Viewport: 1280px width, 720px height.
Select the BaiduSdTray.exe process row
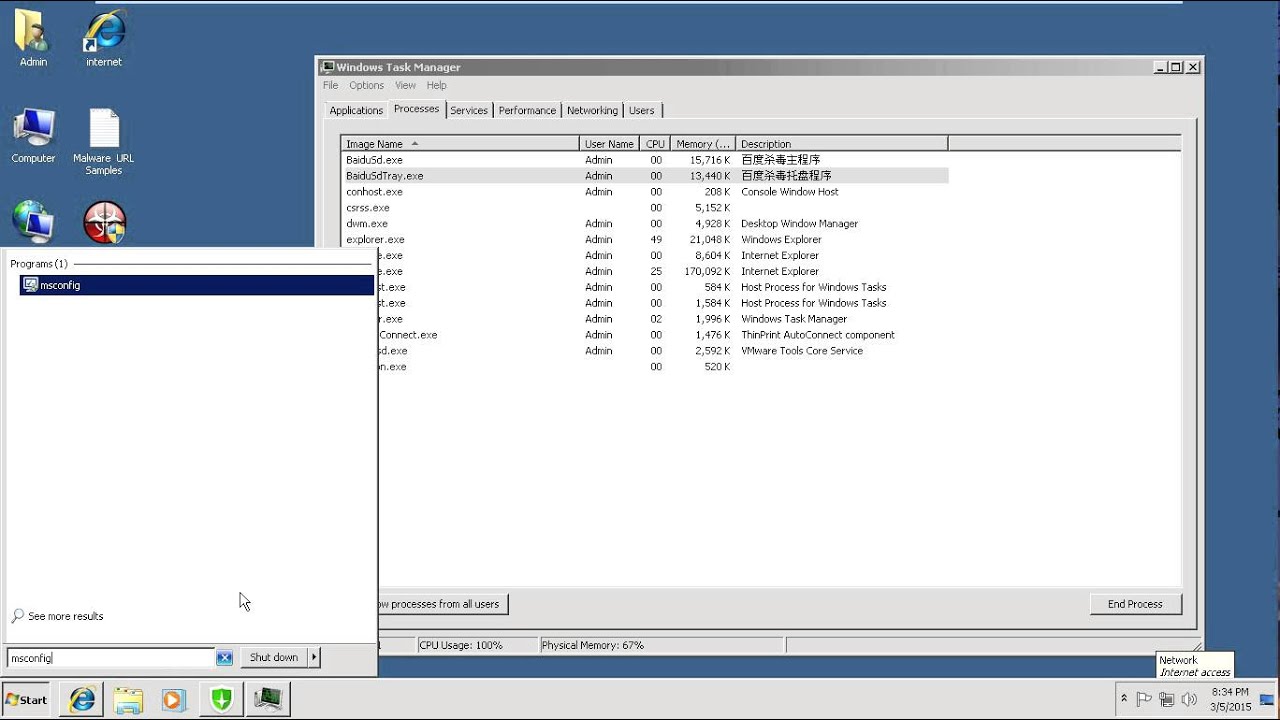point(644,176)
